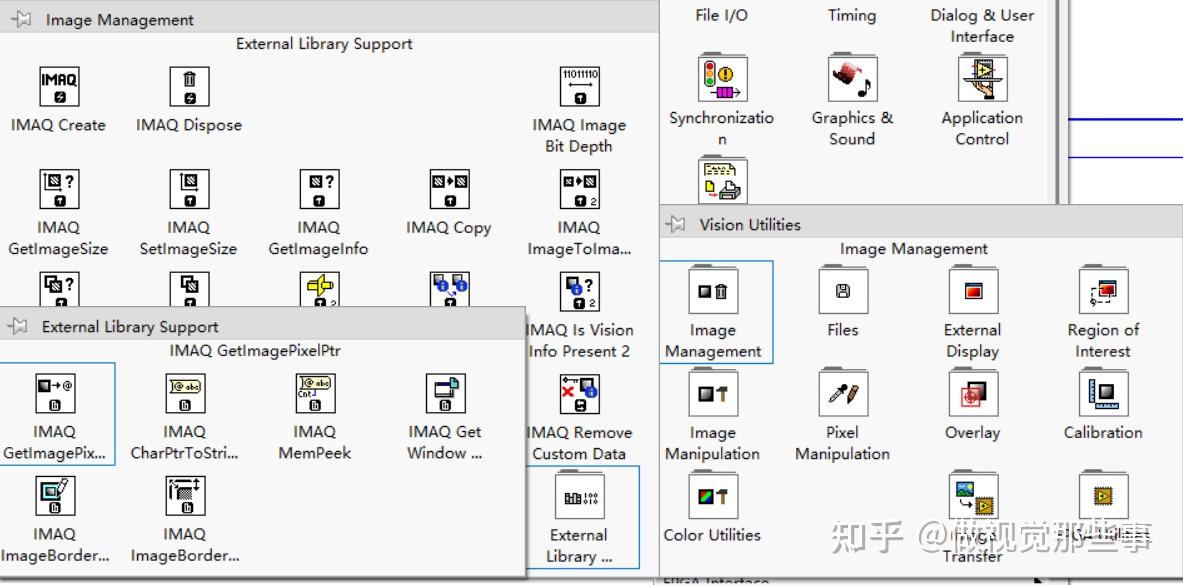Screen dimensions: 1183x585
Task: Click the Calibration palette icon
Action: (1102, 393)
